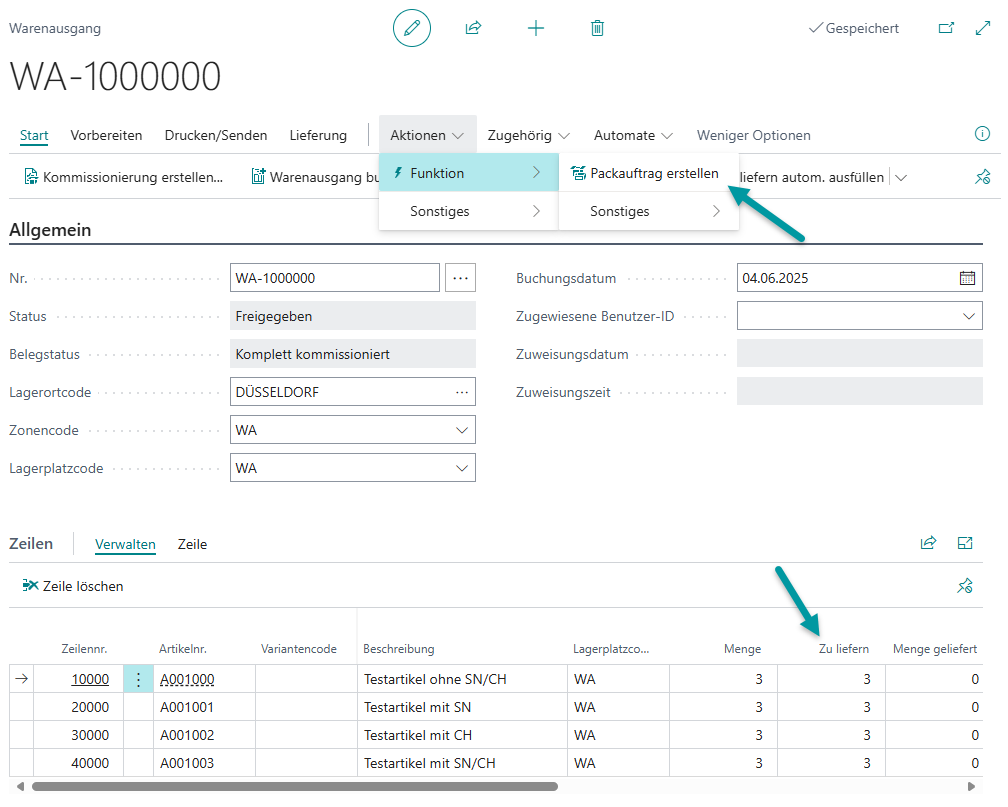Open calendar picker for Buchungsdatum

(x=967, y=278)
